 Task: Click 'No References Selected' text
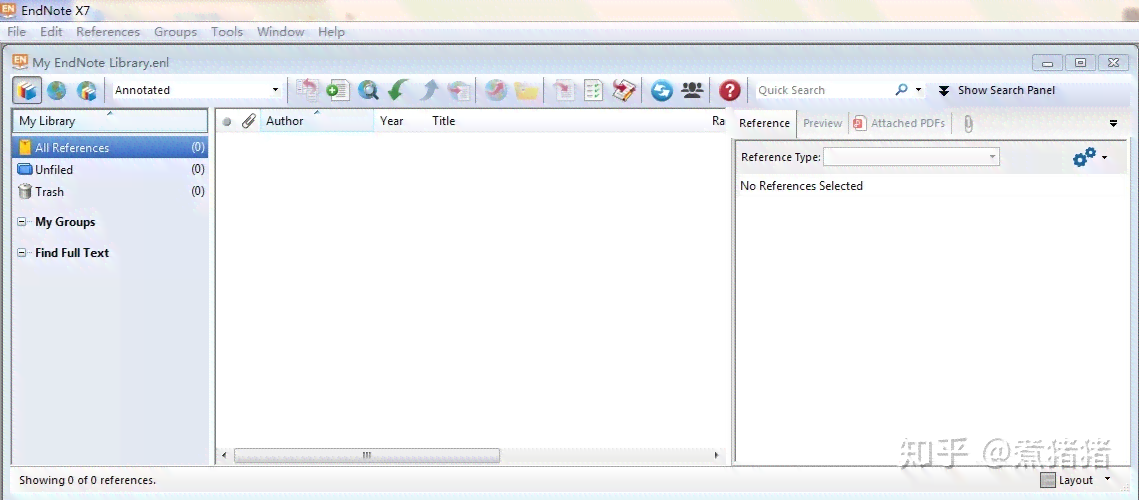coord(801,186)
